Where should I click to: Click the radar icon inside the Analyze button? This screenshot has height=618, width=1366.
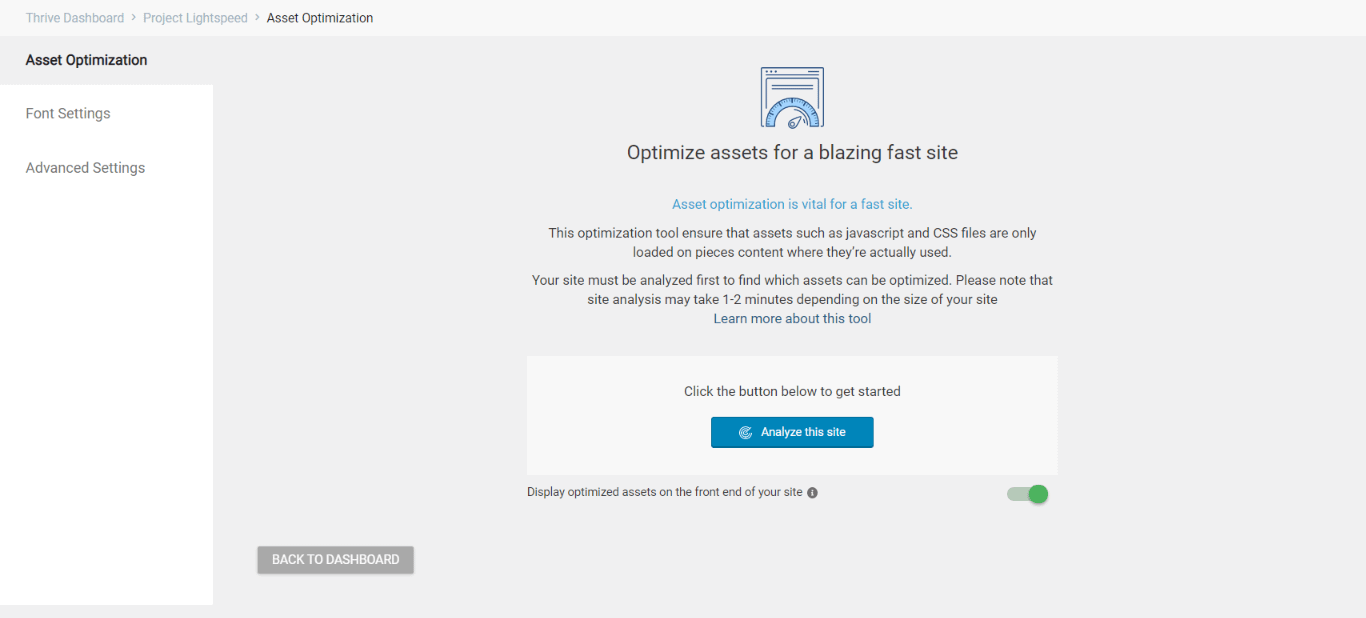pos(745,433)
